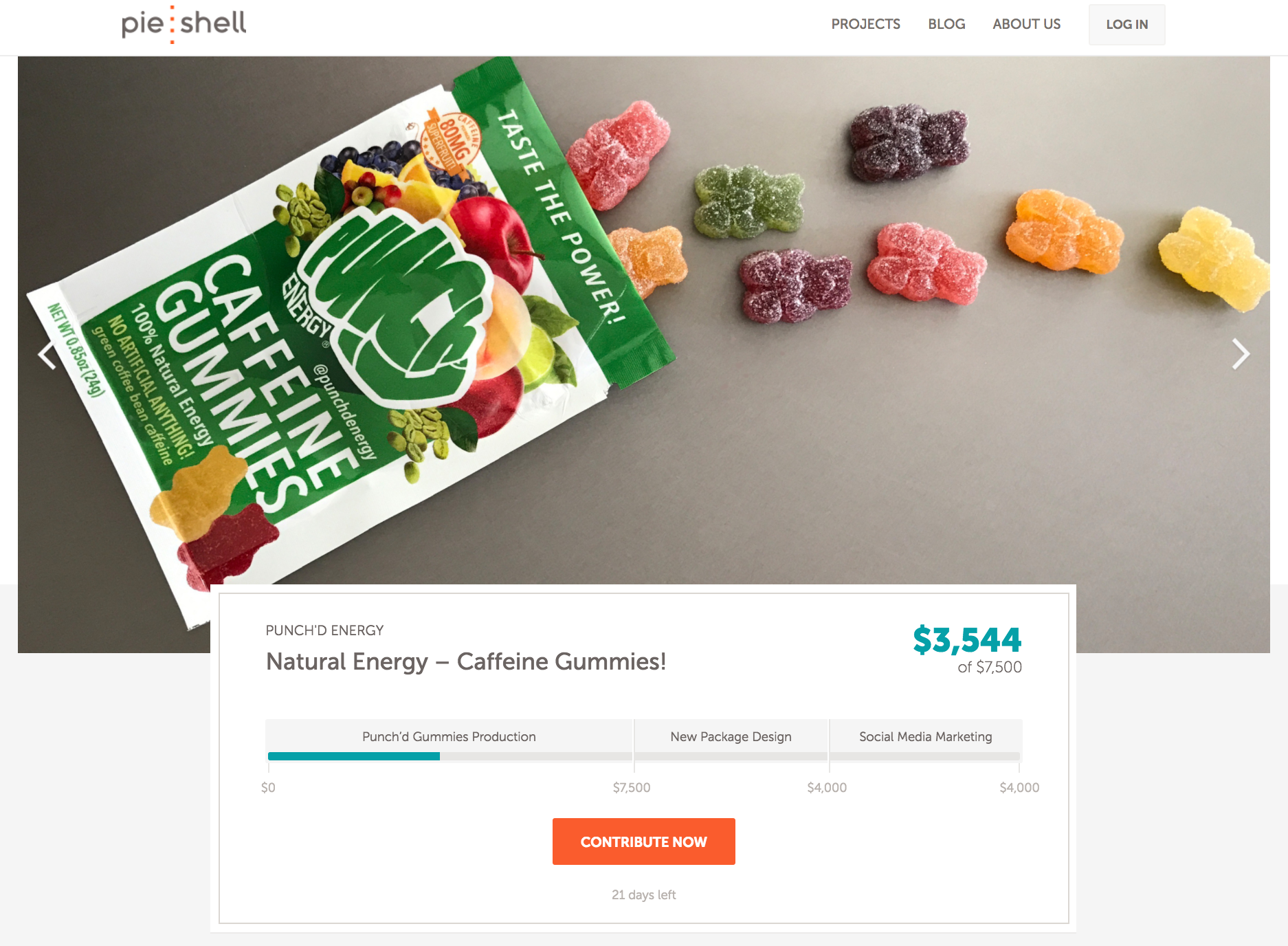Advance the carousel with the right arrow
Image resolution: width=1288 pixels, height=946 pixels.
coord(1240,354)
